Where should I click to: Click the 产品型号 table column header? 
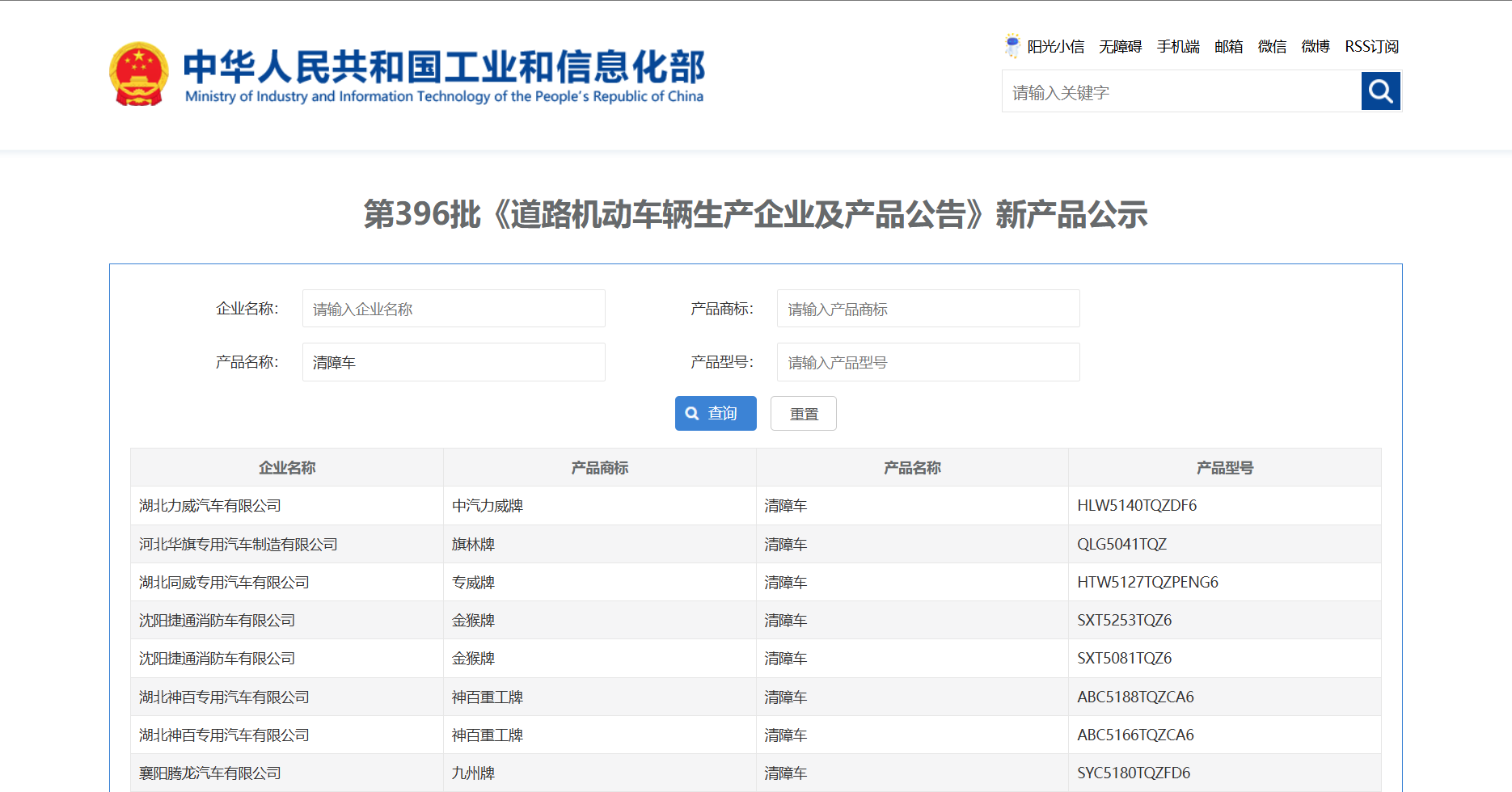[x=1224, y=468]
